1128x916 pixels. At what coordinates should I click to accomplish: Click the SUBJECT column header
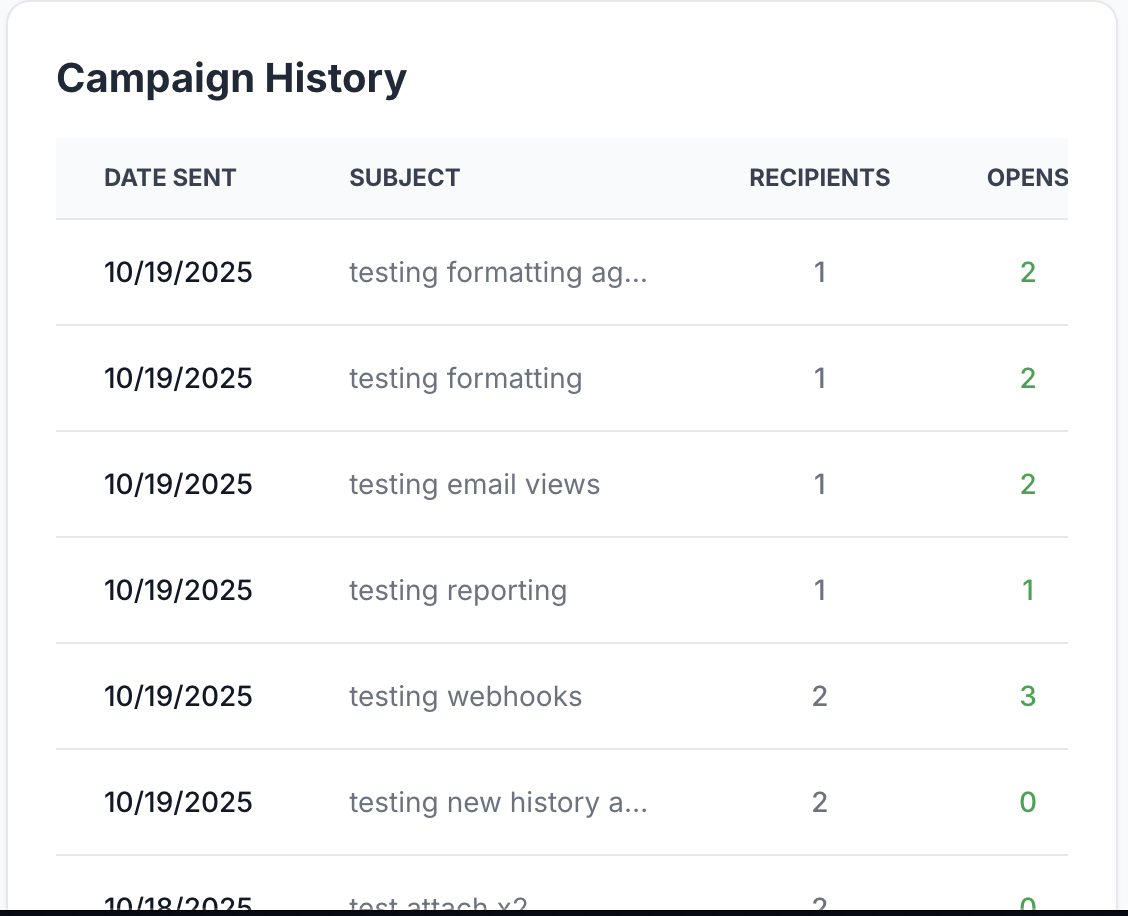(404, 178)
